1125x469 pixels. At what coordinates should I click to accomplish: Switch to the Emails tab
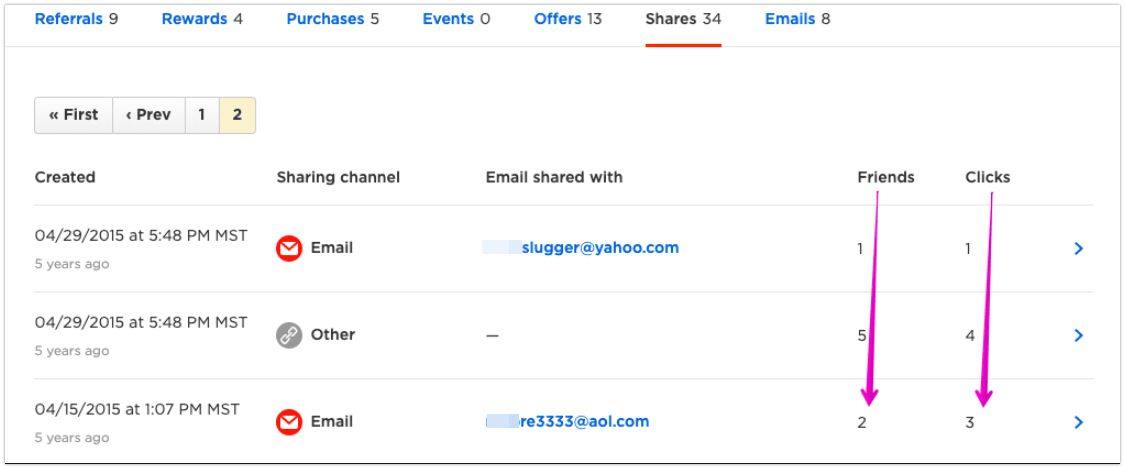[x=797, y=19]
